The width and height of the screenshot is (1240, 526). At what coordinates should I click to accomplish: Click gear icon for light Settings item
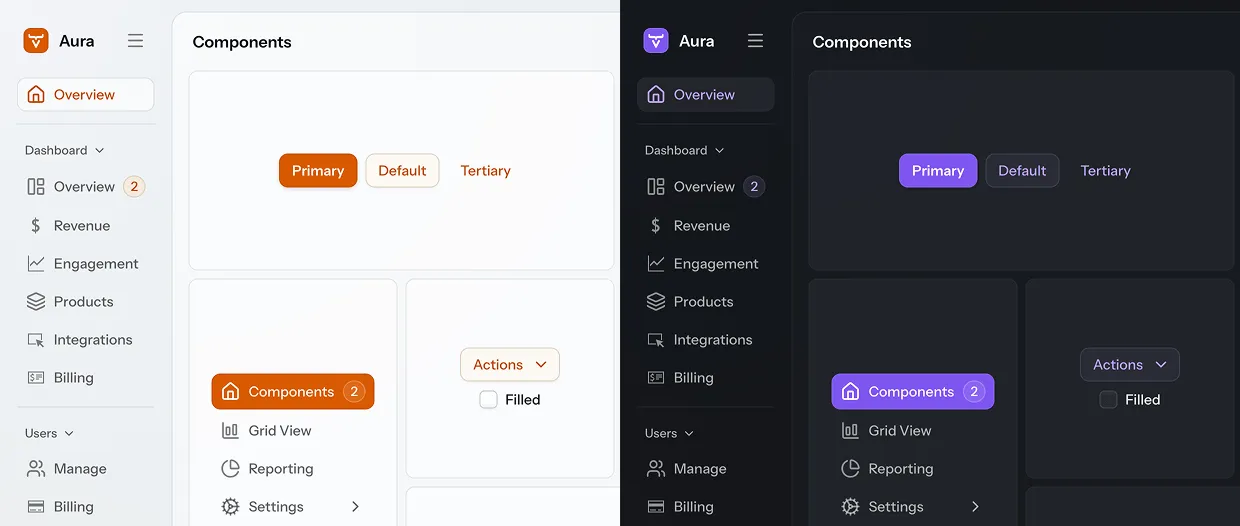click(x=230, y=507)
